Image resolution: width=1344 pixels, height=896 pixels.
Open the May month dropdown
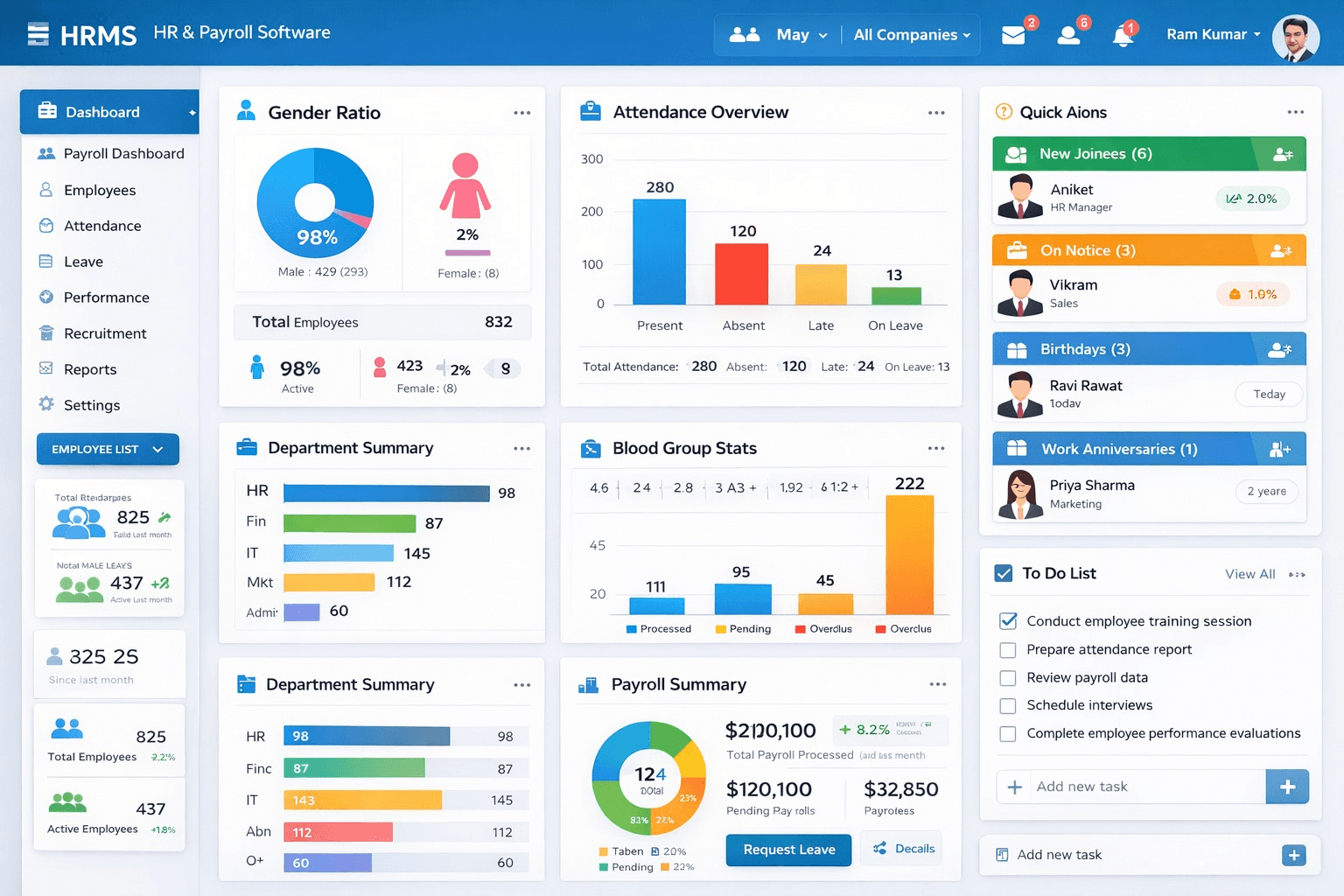pos(801,35)
